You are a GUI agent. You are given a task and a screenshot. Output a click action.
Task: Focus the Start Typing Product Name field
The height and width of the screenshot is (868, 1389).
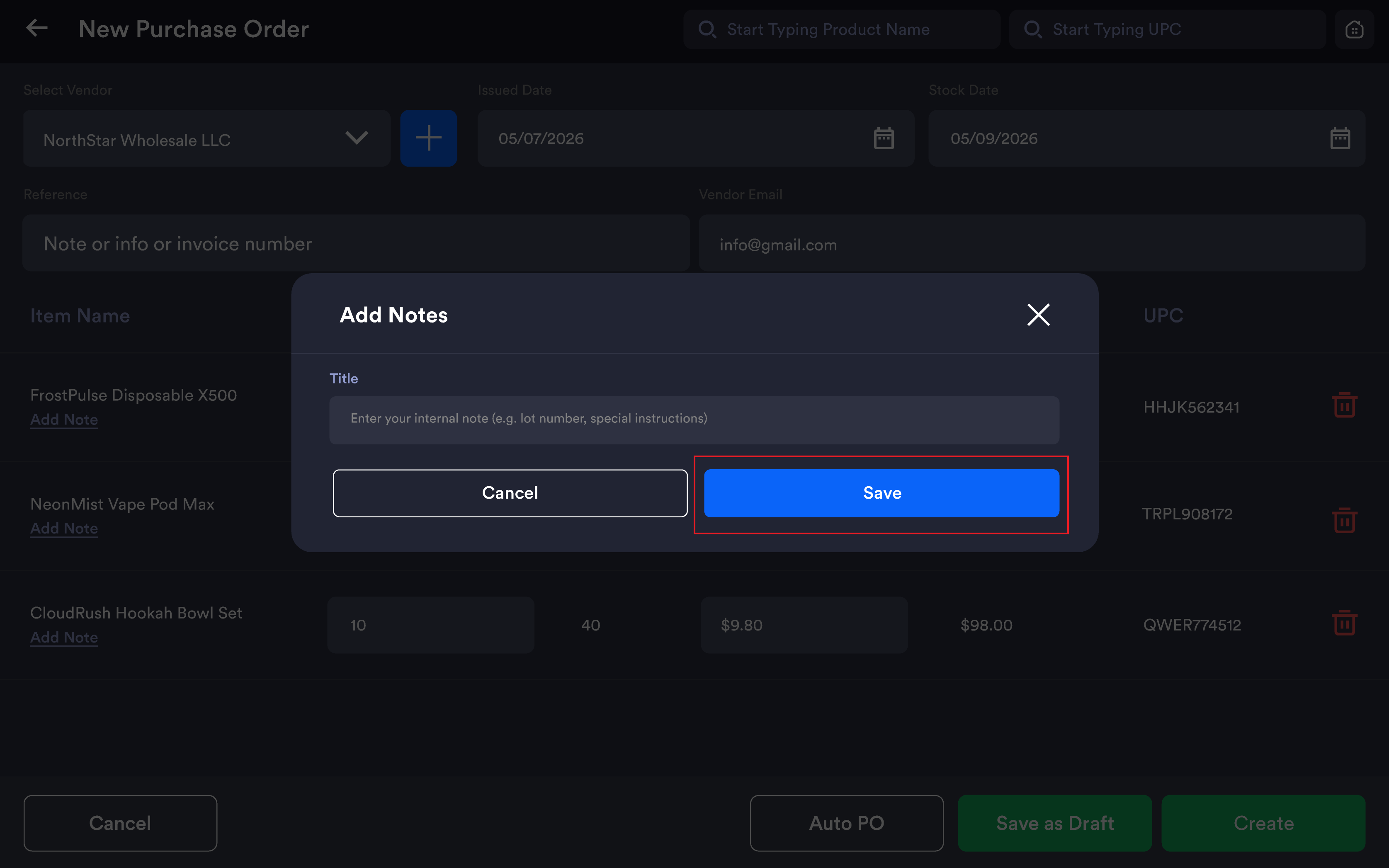tap(842, 29)
